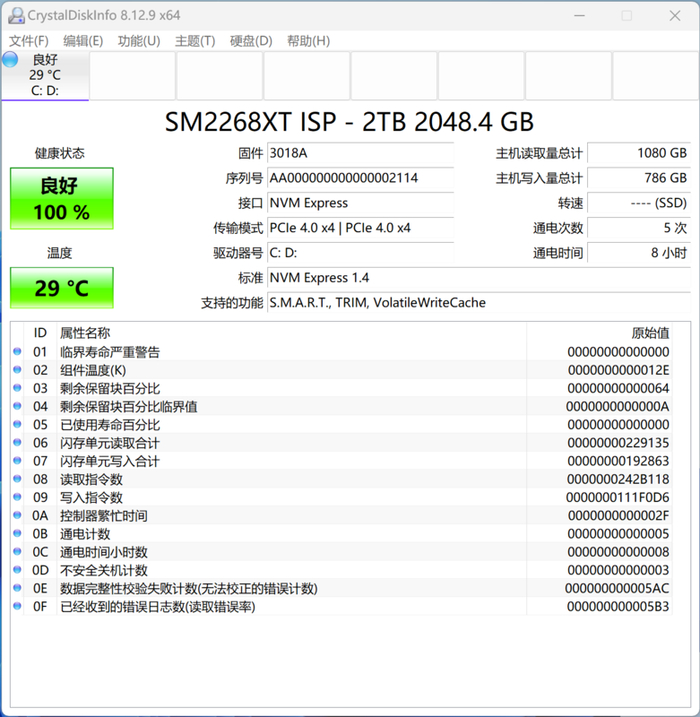Click the status dot for attribute 0F
The image size is (700, 717).
[x=17, y=606]
